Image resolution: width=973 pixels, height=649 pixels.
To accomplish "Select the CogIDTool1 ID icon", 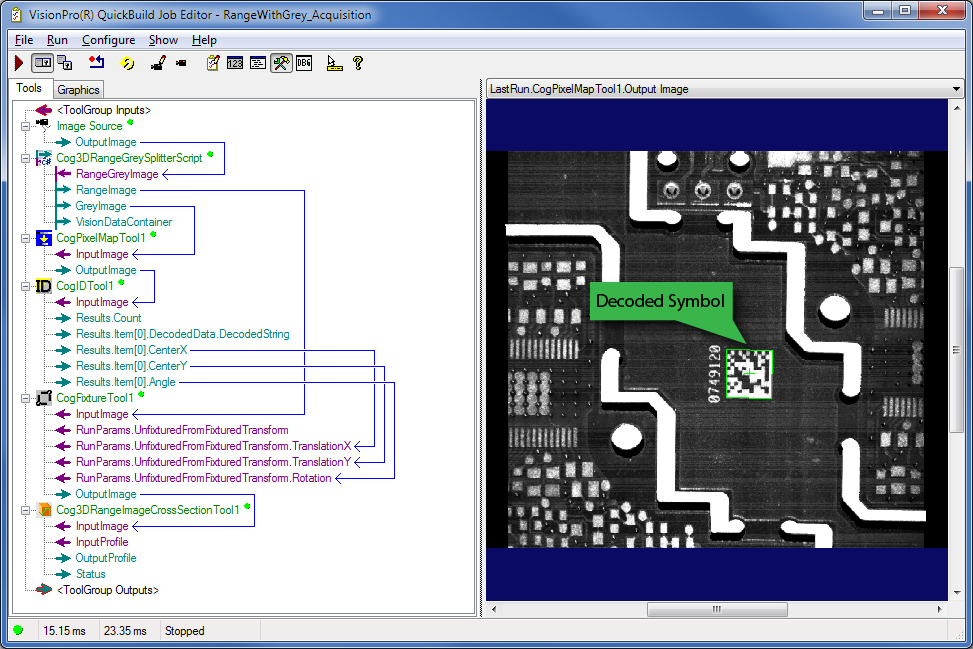I will pos(43,286).
